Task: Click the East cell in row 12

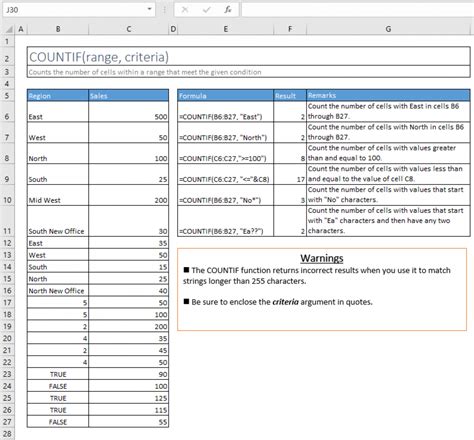Action: coord(58,243)
